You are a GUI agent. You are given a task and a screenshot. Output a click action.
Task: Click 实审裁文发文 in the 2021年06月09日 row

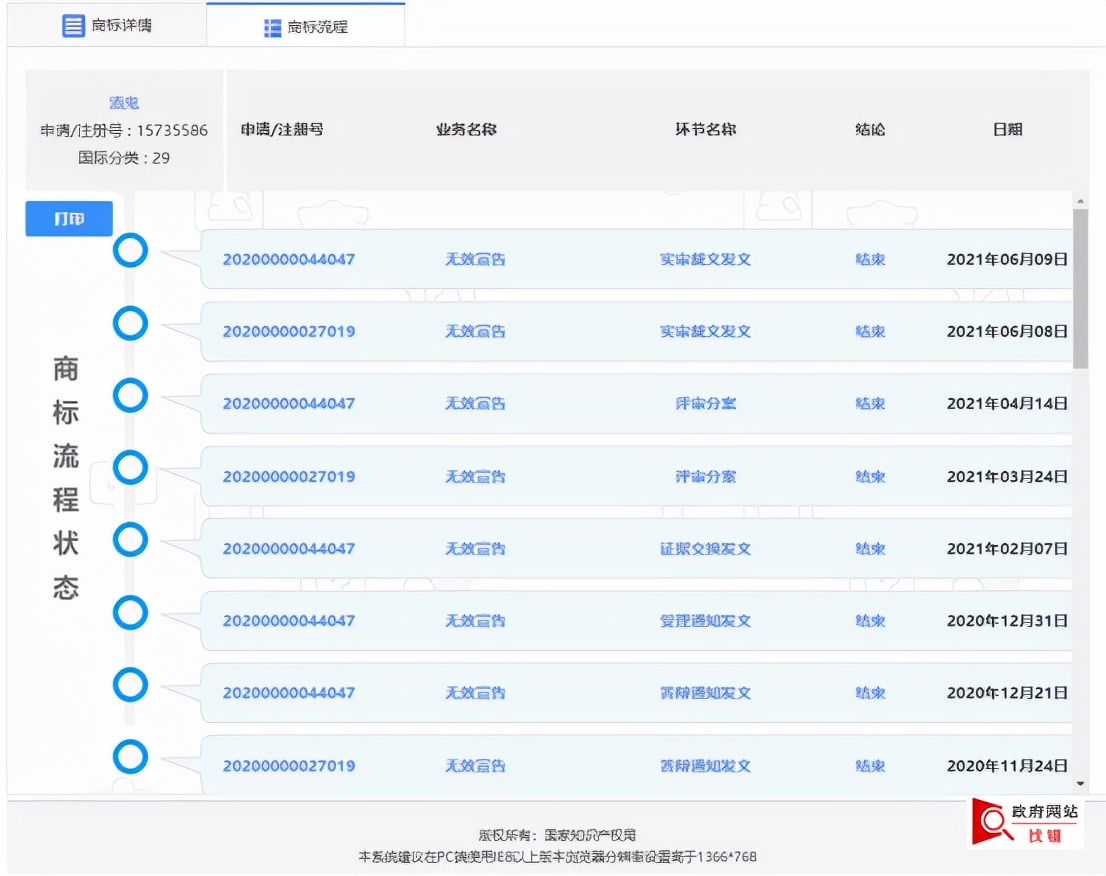705,260
